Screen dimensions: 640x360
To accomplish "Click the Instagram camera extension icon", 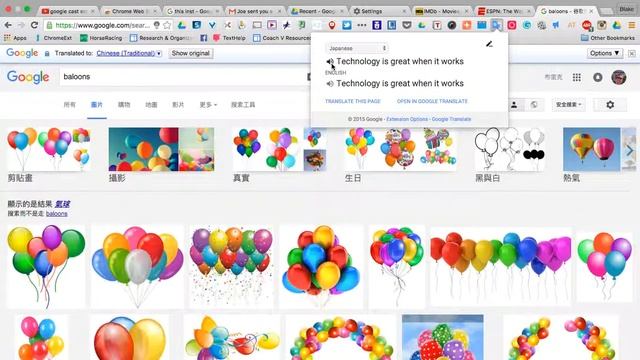I will (x=602, y=25).
